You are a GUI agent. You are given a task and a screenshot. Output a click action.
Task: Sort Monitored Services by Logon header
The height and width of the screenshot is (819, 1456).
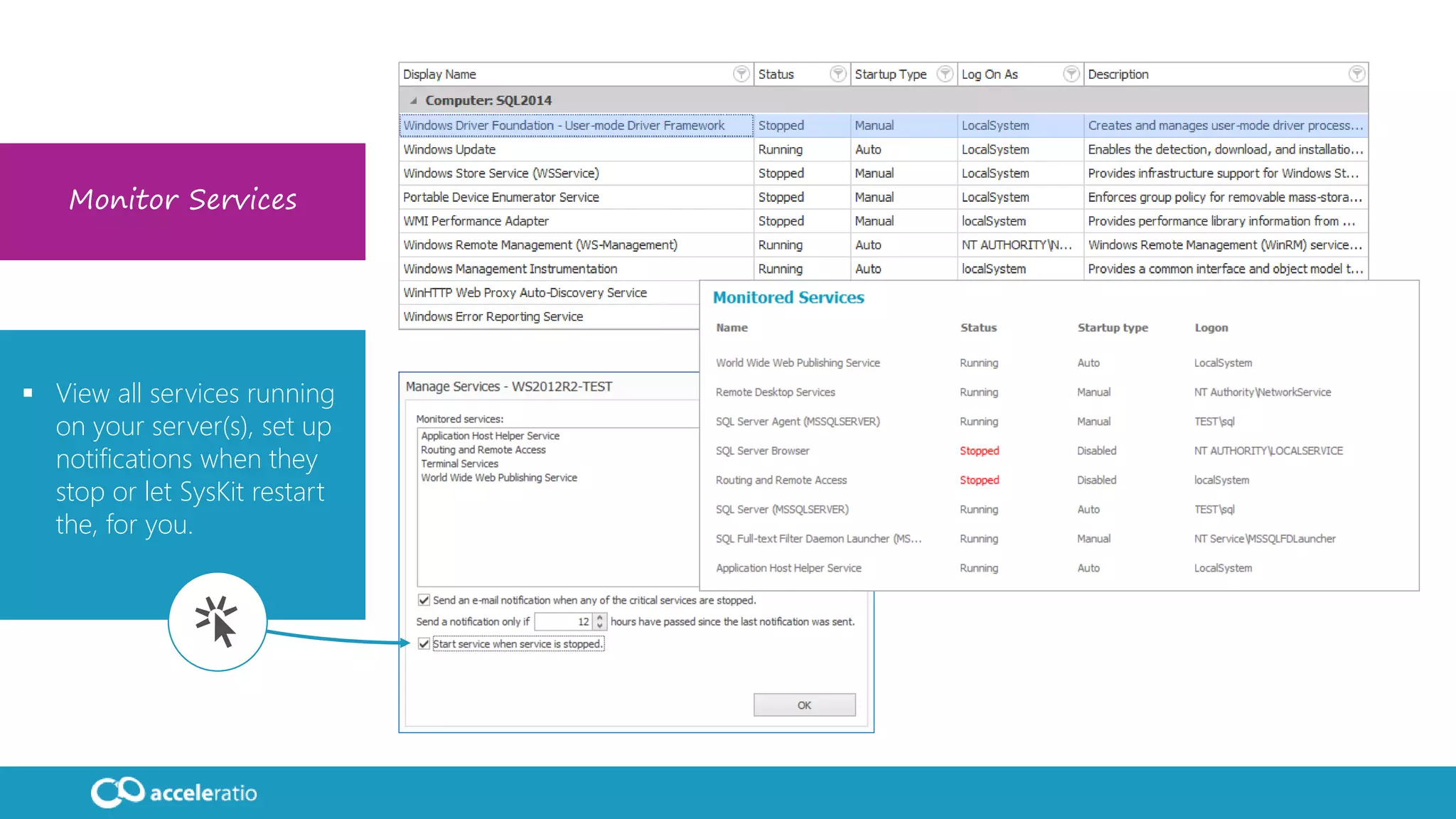1211,328
